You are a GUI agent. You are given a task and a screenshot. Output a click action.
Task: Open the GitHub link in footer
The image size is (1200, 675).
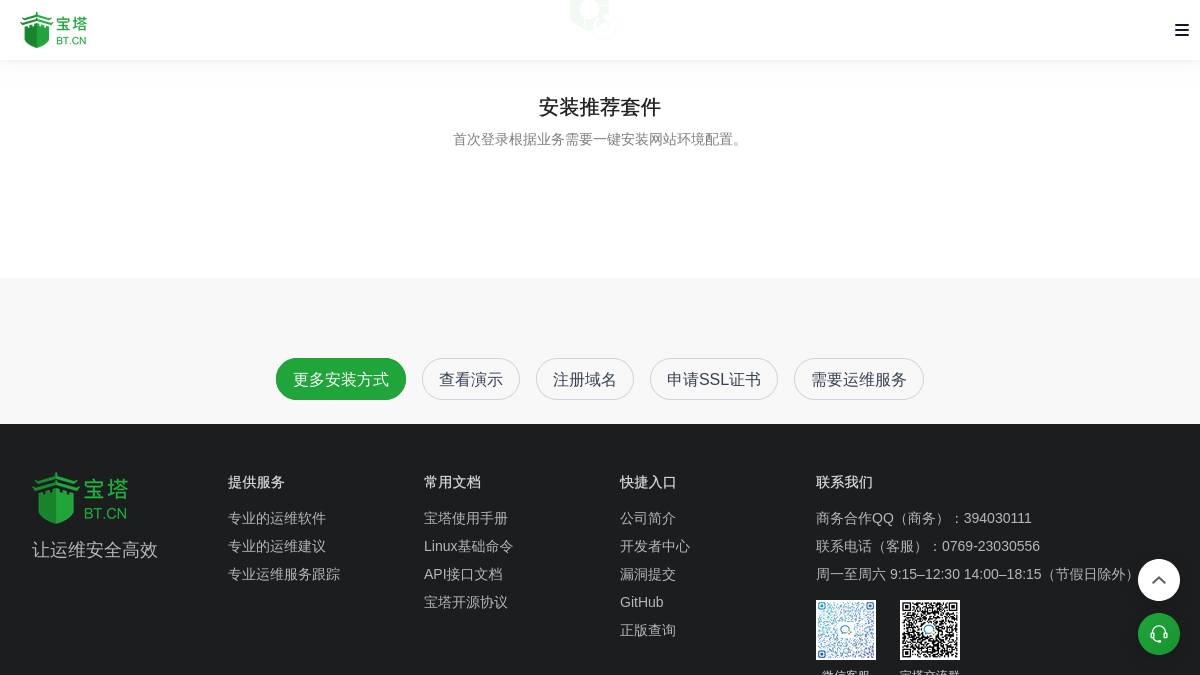click(642, 602)
